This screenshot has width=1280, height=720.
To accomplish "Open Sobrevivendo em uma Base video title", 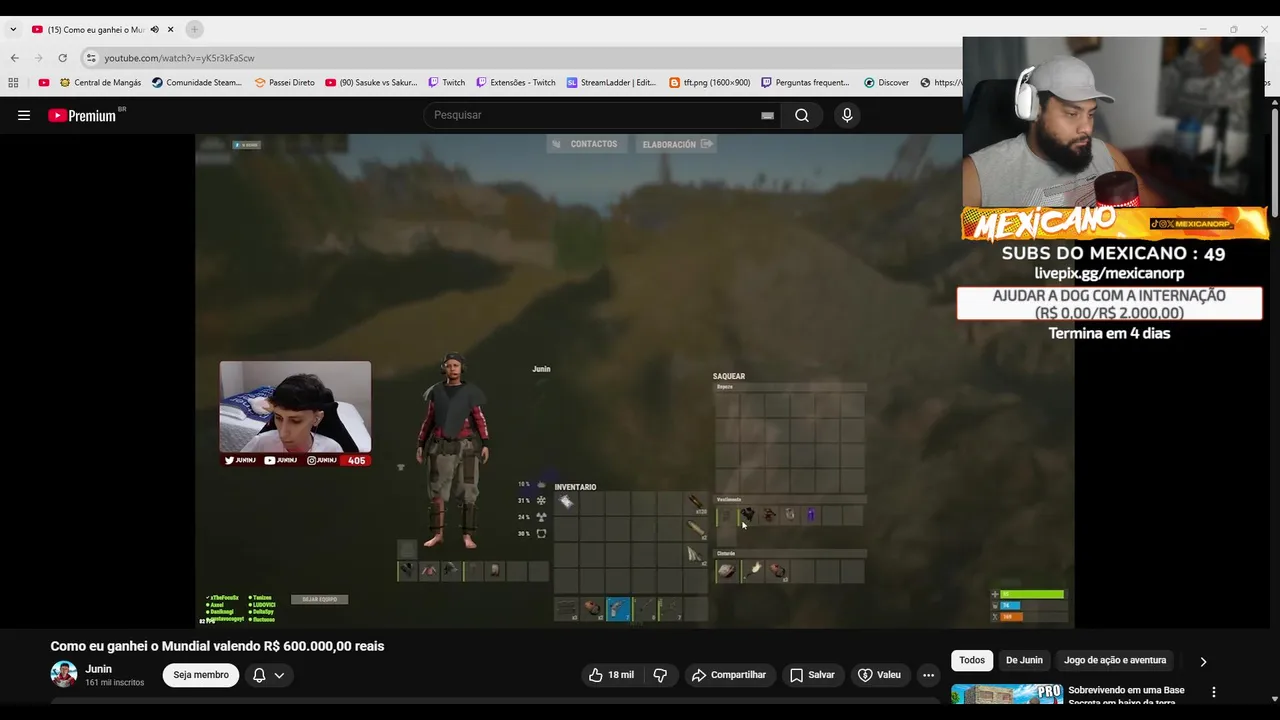I will point(1126,695).
